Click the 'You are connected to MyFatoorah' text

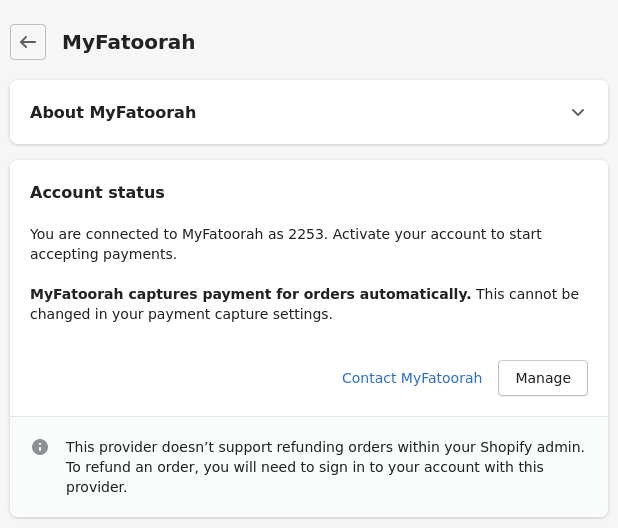tap(146, 234)
